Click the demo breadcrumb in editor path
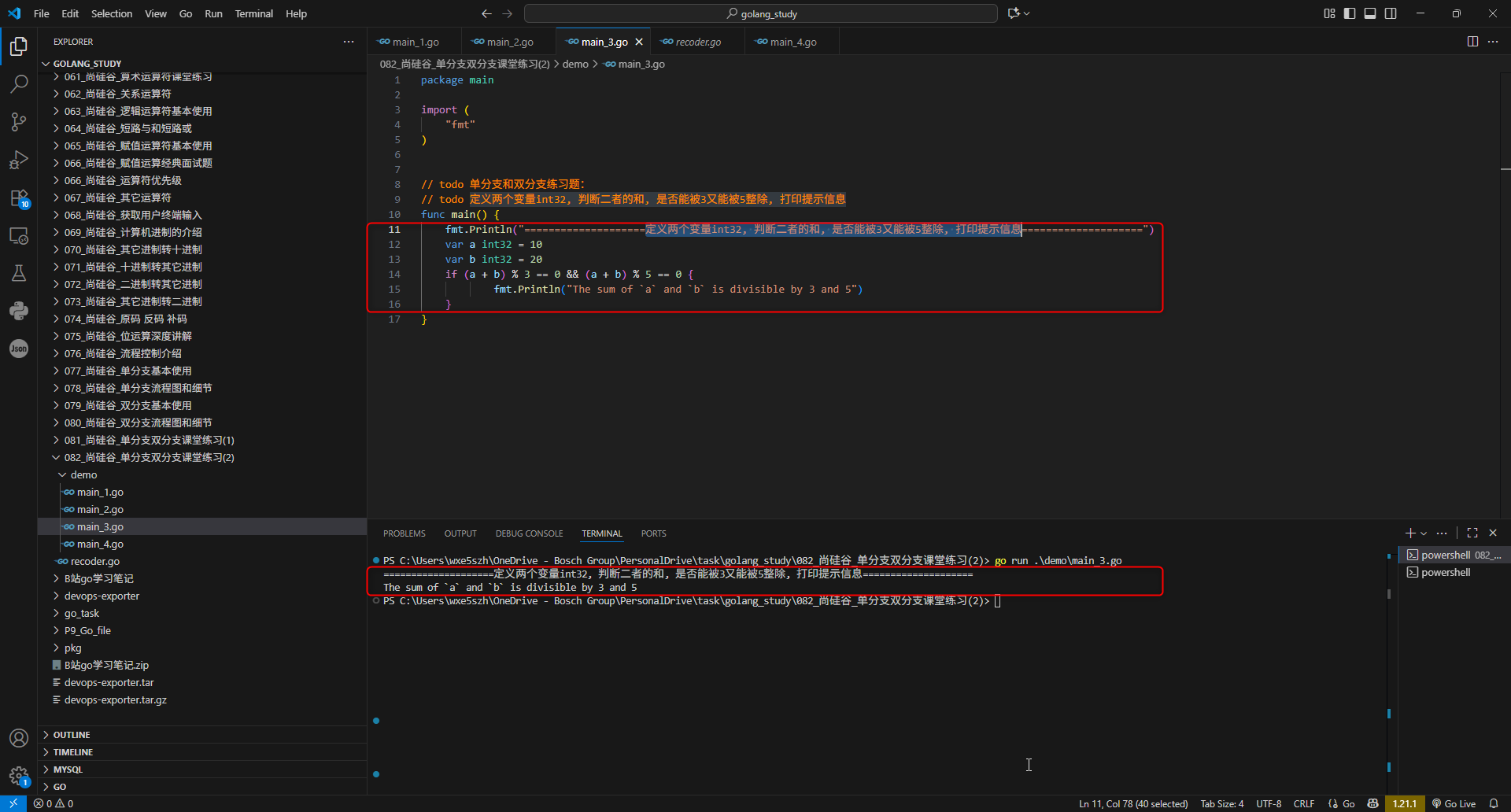 click(x=575, y=64)
